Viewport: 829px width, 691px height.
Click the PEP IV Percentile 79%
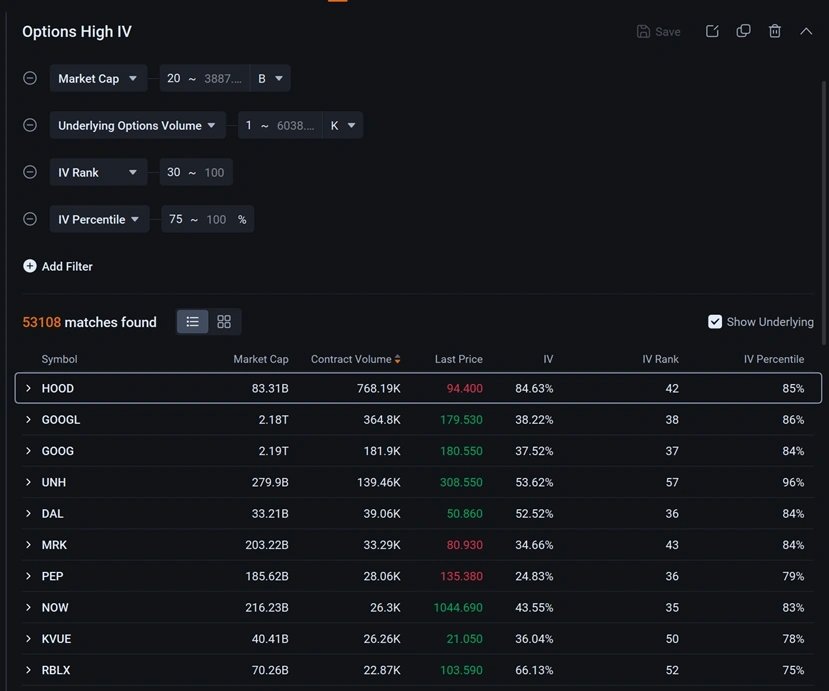[x=793, y=576]
